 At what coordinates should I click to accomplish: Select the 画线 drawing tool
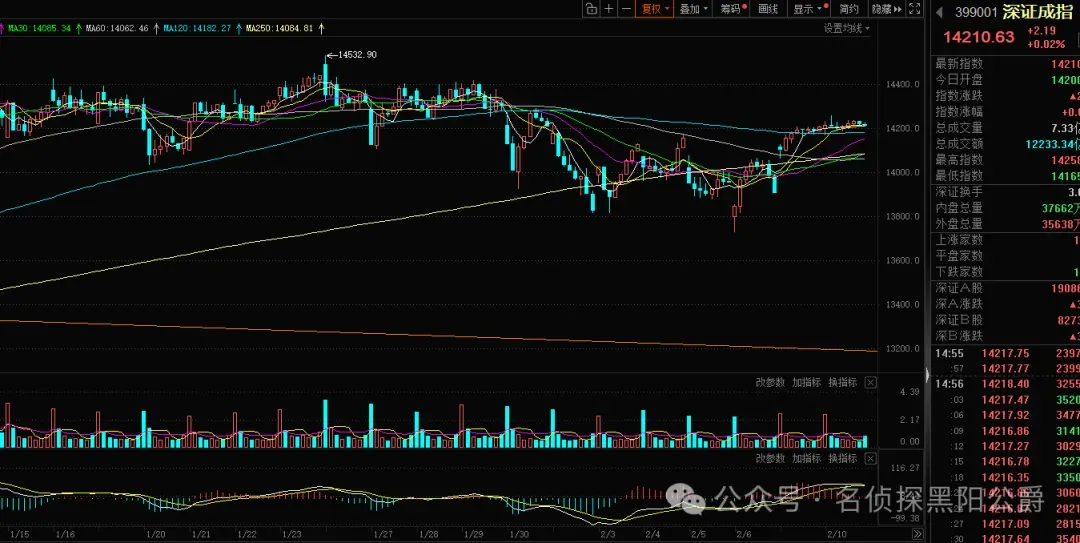(768, 8)
